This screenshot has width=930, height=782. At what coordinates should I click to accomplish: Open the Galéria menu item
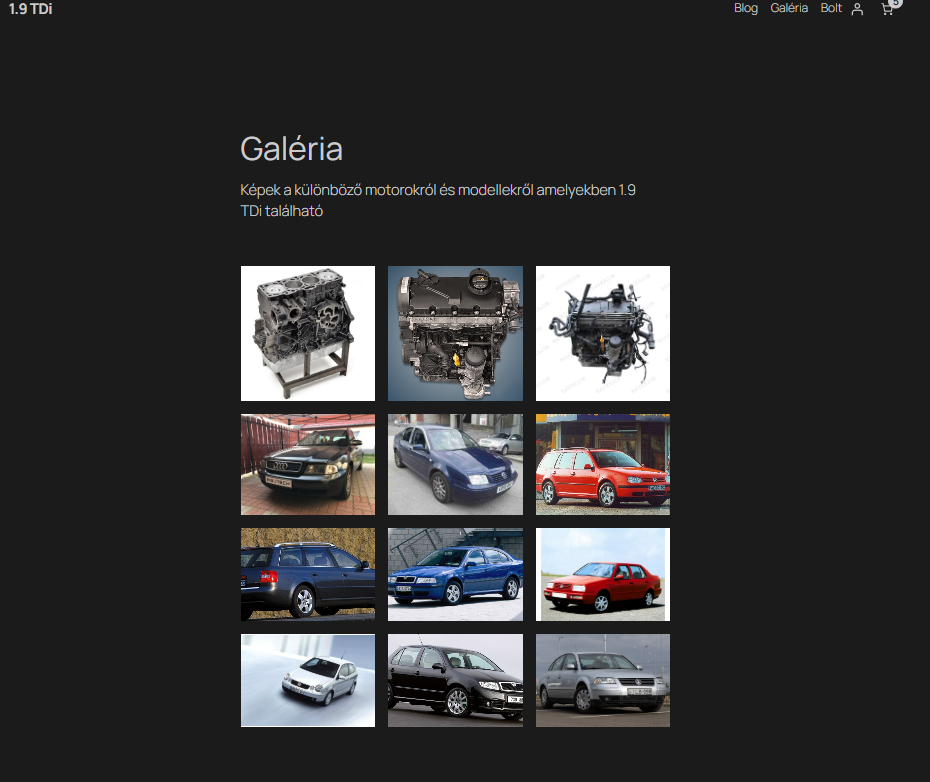click(x=789, y=8)
